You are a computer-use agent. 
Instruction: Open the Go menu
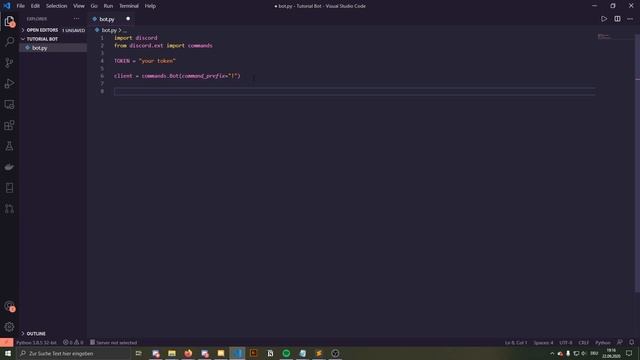tap(94, 6)
